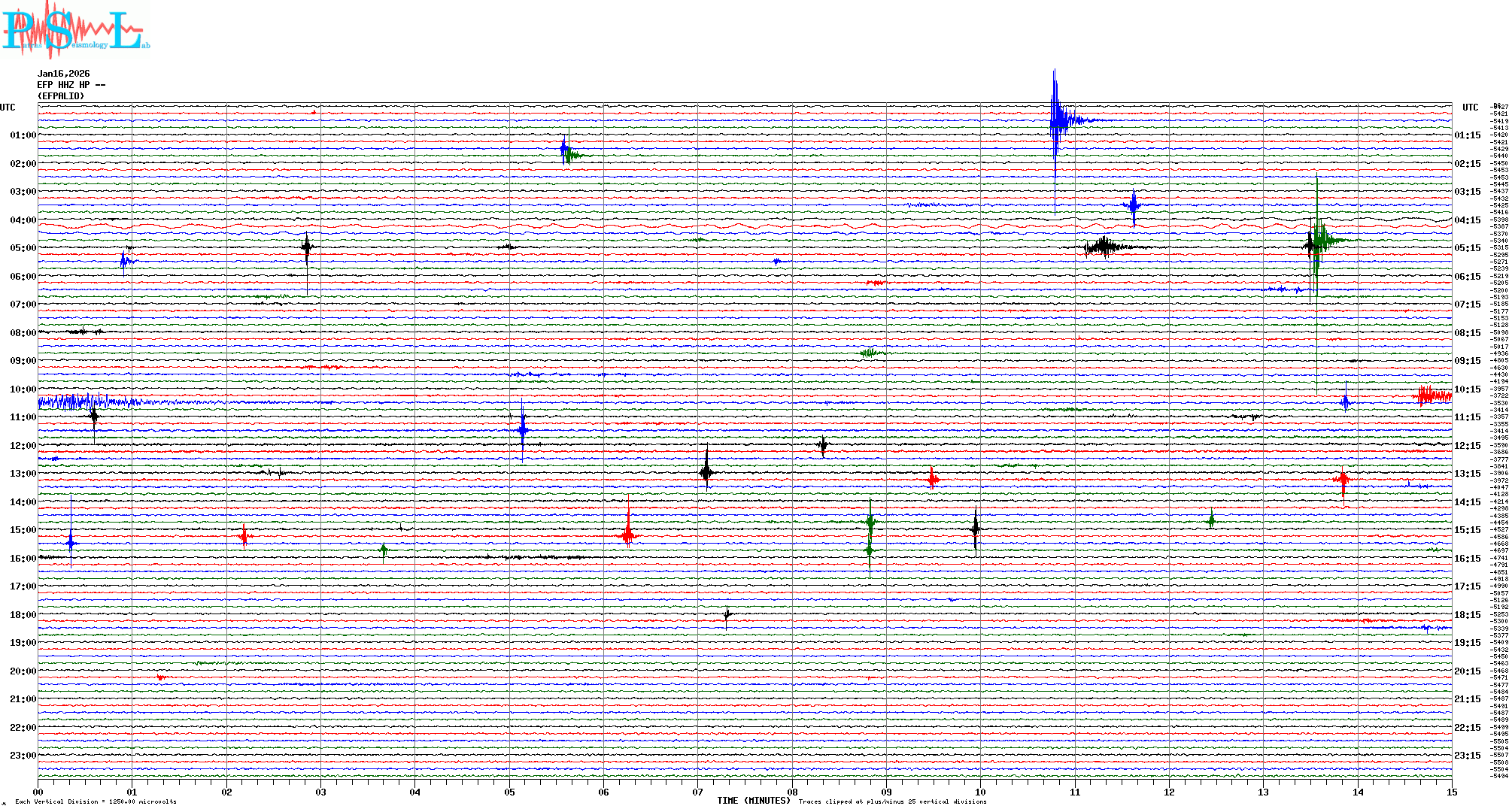Click the tall green event near minute 13.5
The image size is (1512, 812).
pos(1318,241)
